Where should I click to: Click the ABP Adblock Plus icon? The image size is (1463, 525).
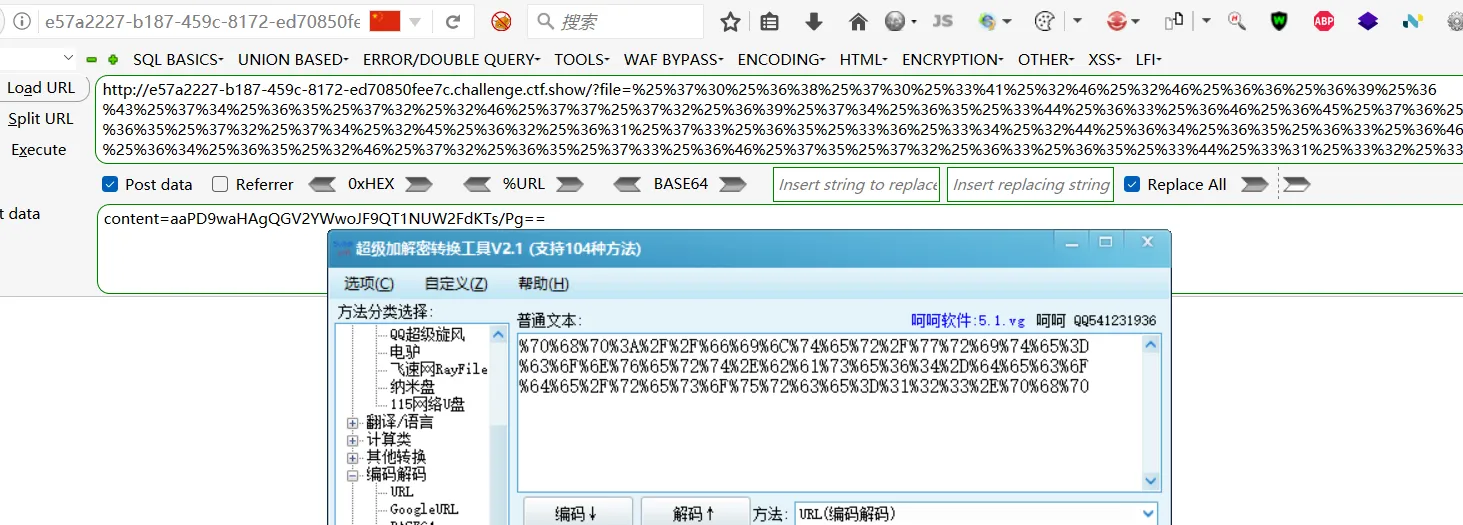[1323, 21]
